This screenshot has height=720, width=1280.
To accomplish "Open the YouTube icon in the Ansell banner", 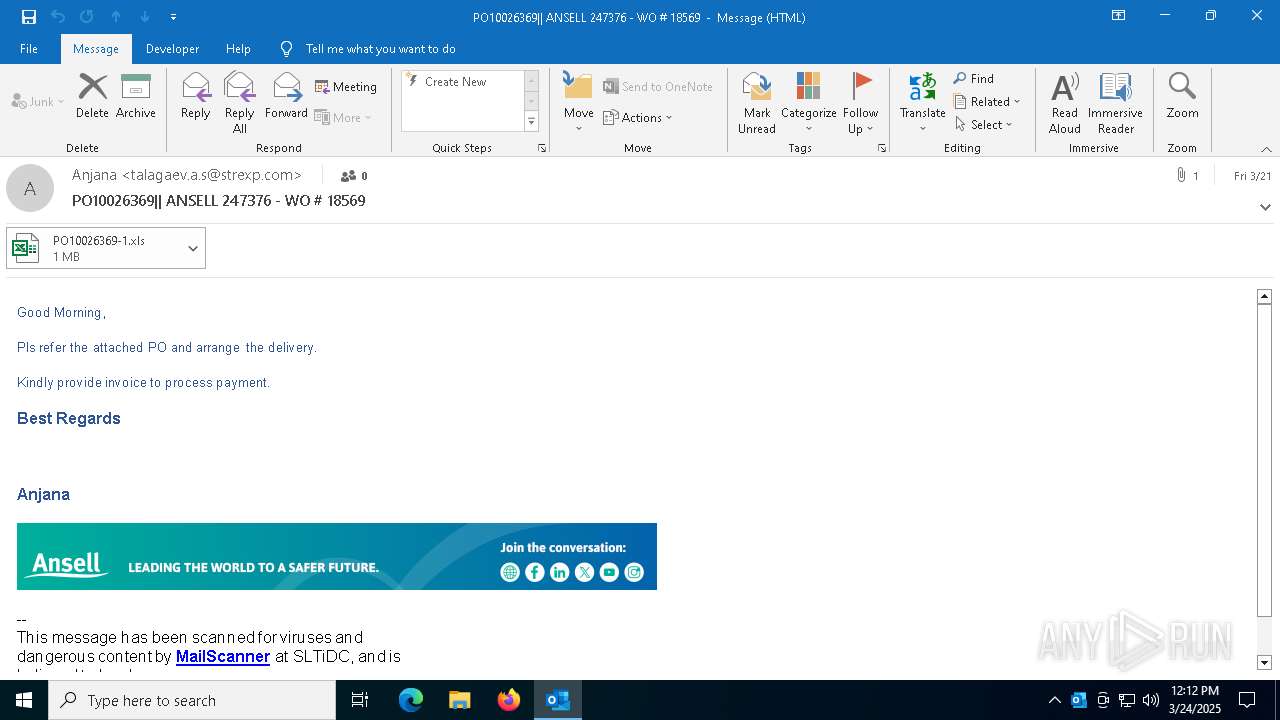I will [609, 572].
